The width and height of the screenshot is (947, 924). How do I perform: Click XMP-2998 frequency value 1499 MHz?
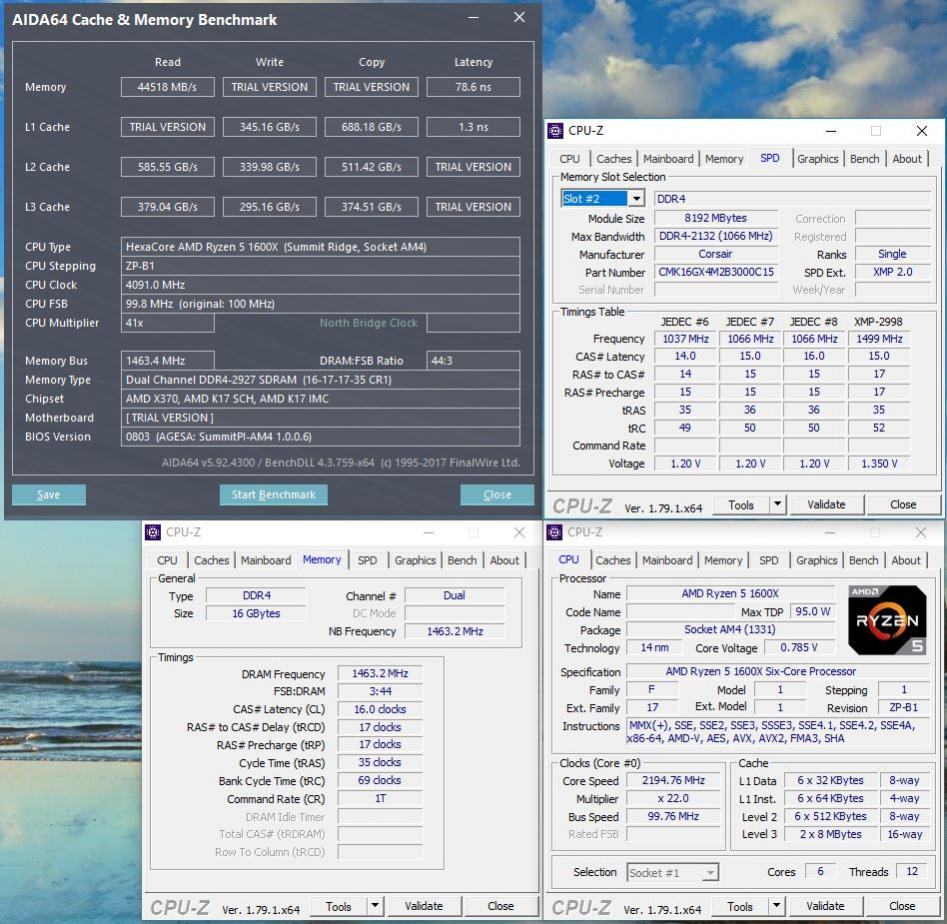point(879,339)
